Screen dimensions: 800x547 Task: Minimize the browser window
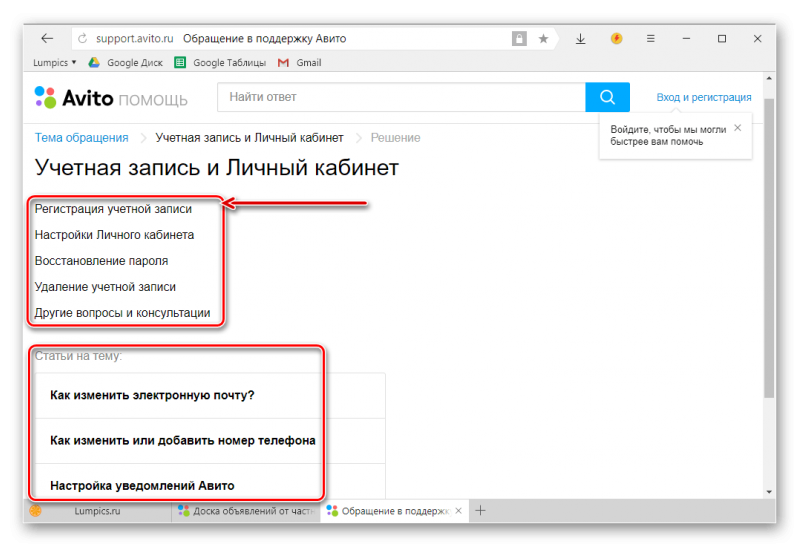[686, 39]
